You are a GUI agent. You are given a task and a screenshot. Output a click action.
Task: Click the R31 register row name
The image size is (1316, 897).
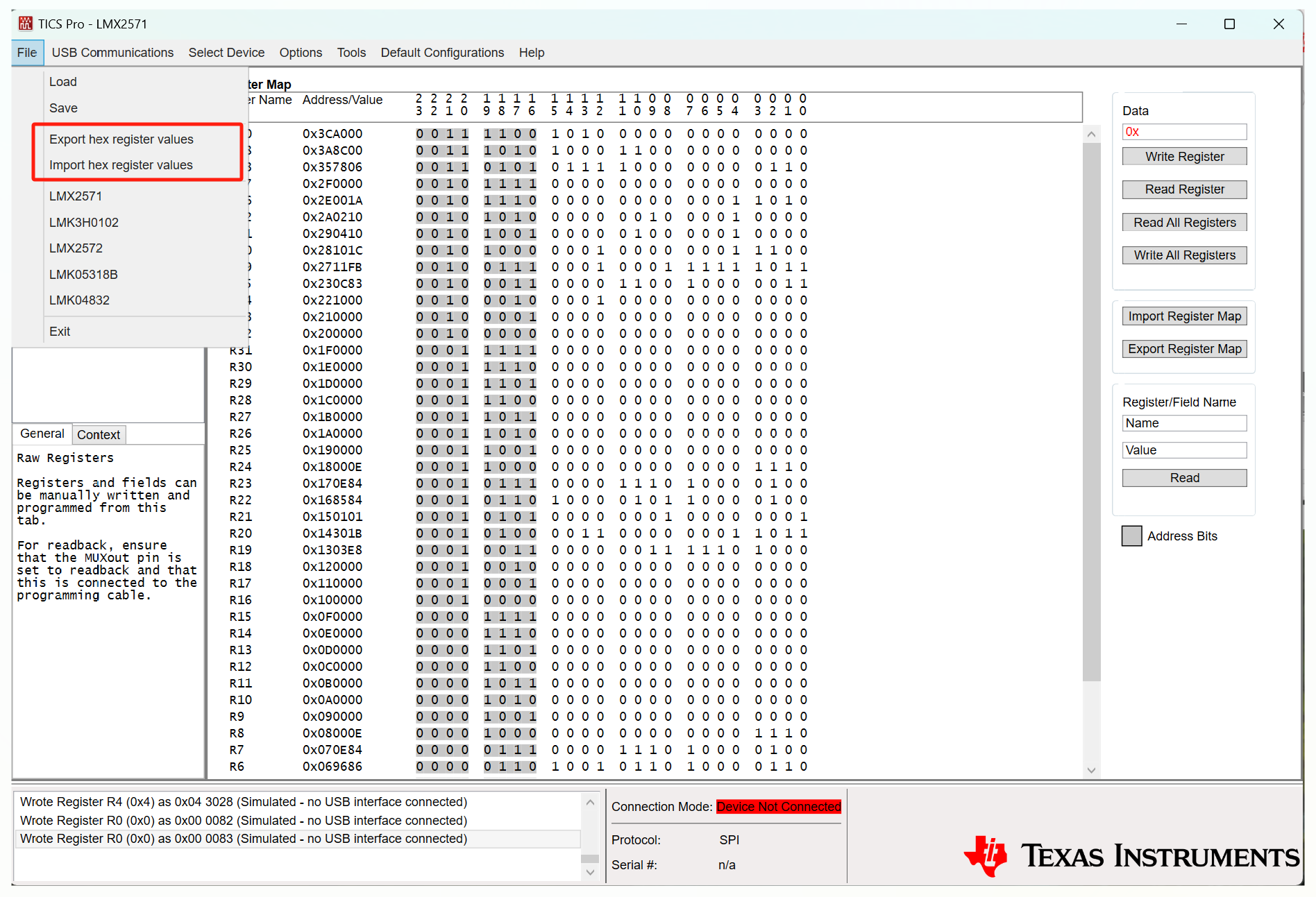(240, 350)
